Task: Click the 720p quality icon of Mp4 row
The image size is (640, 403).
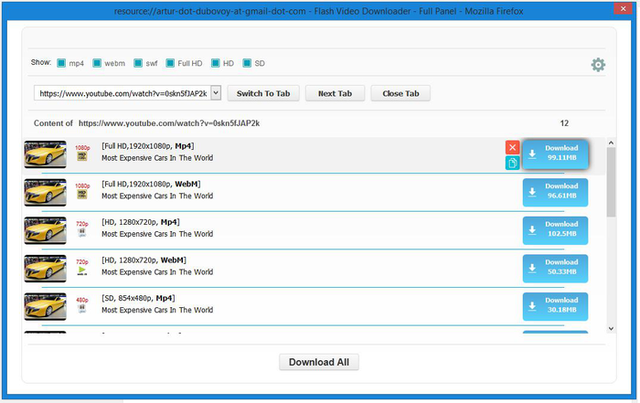Action: [82, 229]
